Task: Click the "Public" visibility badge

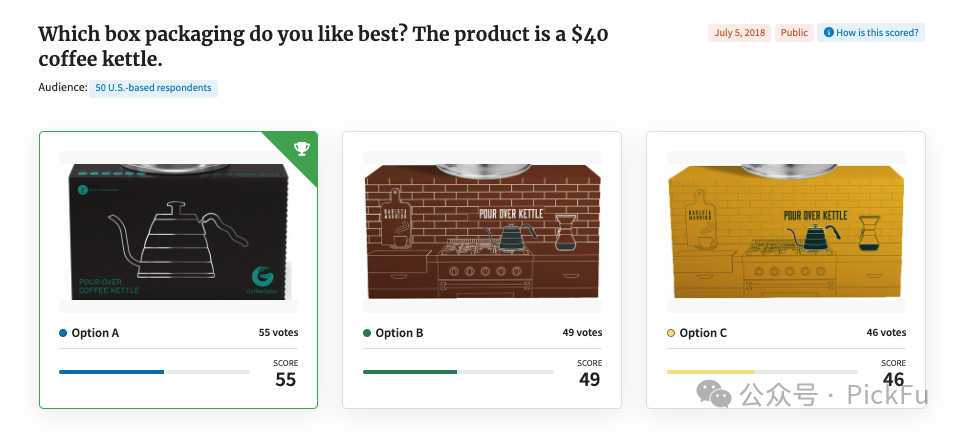Action: click(794, 33)
